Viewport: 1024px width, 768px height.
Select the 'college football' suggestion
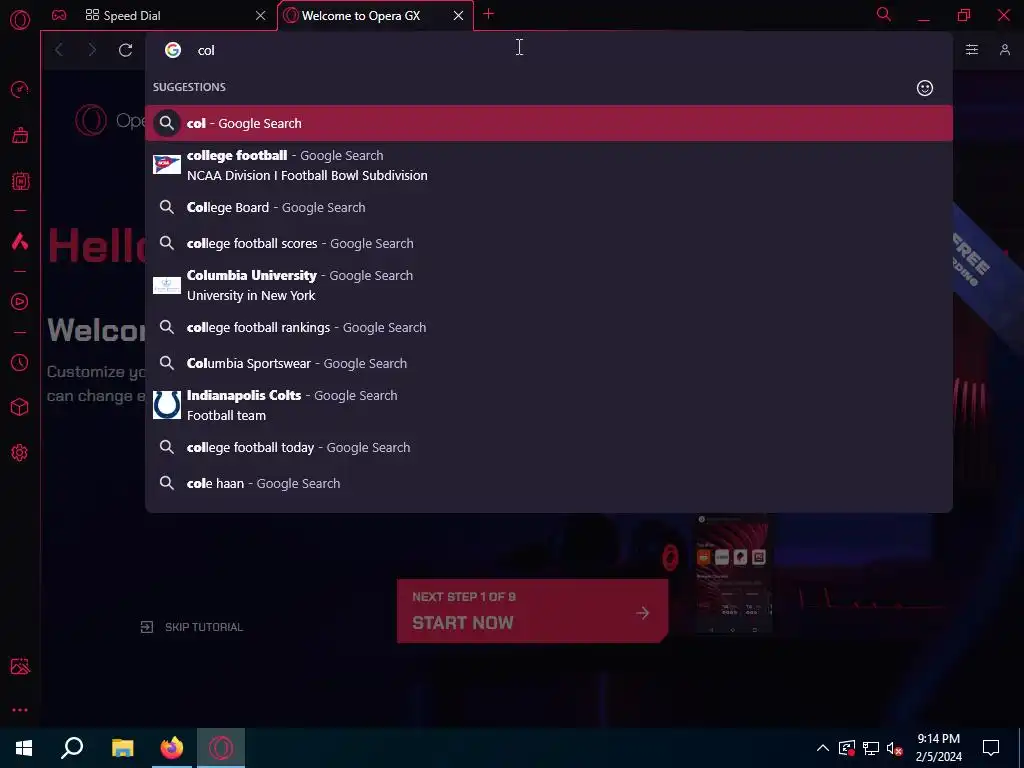coord(549,165)
